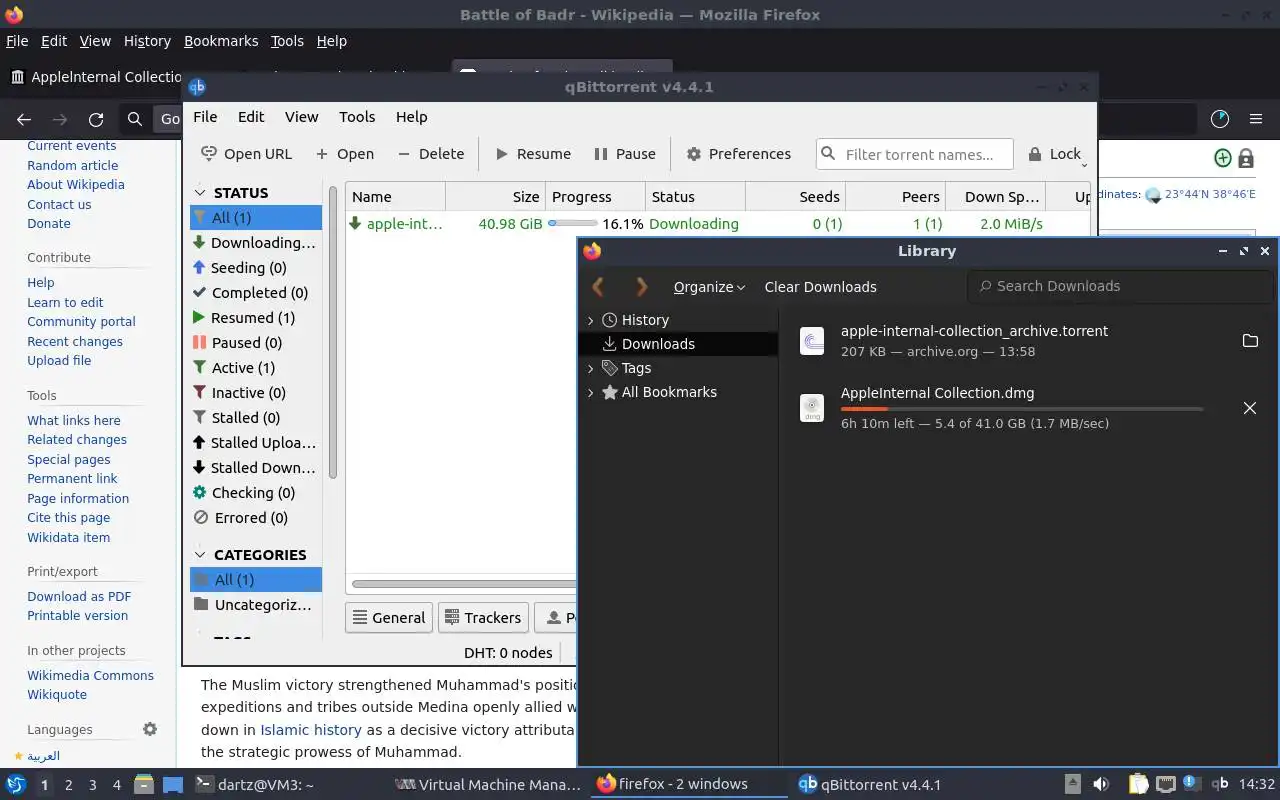Open the Cite this page link
This screenshot has height=800, width=1280.
click(68, 518)
